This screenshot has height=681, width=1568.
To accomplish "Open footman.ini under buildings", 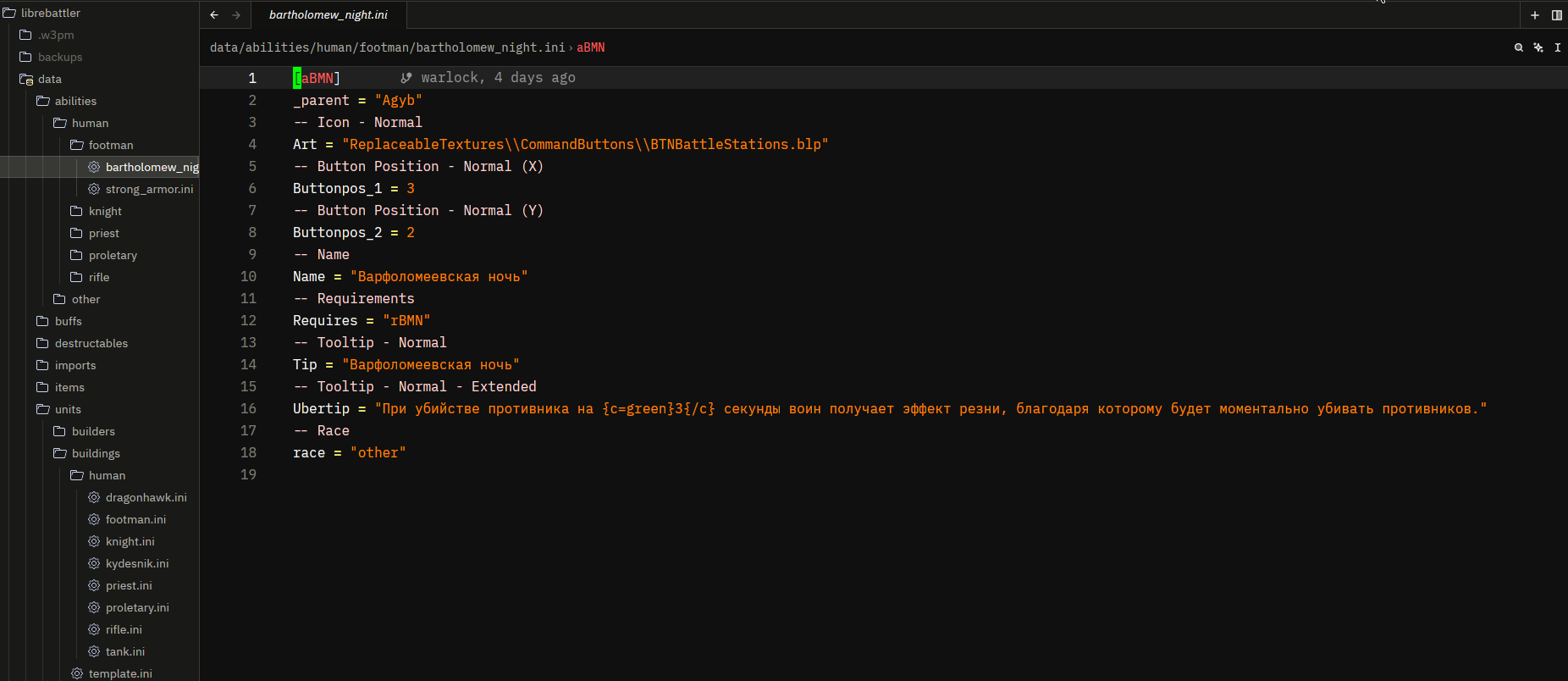I will (x=135, y=519).
